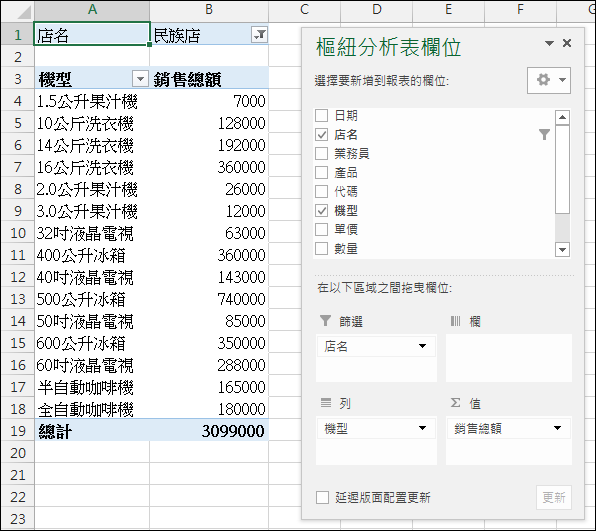
Task: Click cell 2.0公升果汁機
Action: (92, 189)
